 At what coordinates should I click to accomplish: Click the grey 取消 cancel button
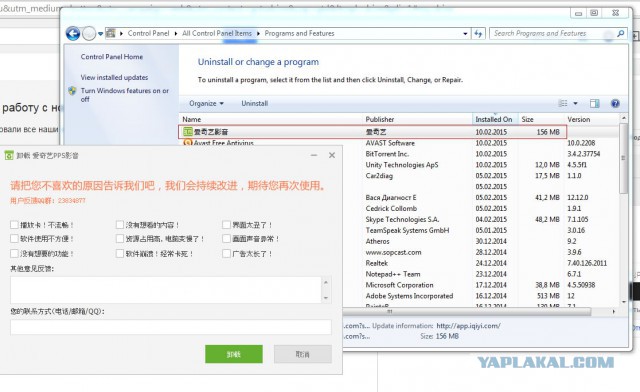tap(302, 354)
